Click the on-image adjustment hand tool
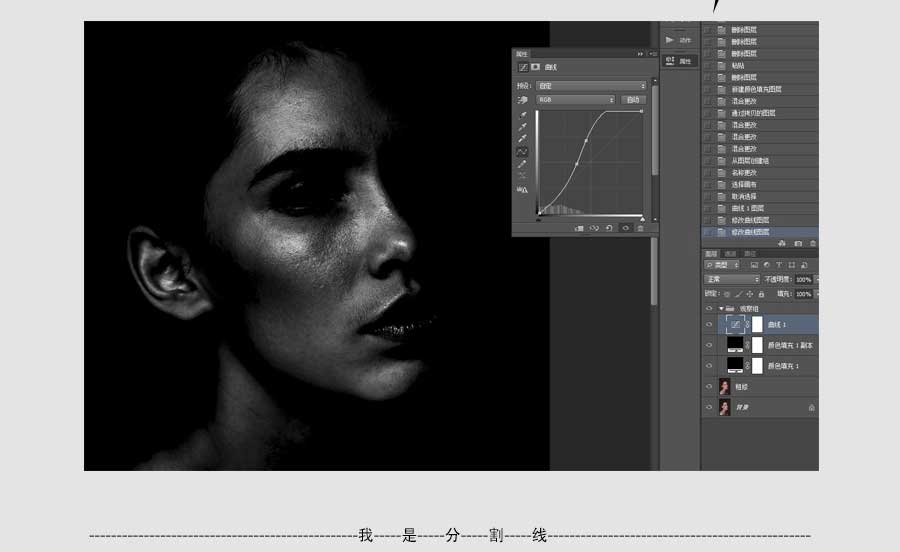 [521, 101]
